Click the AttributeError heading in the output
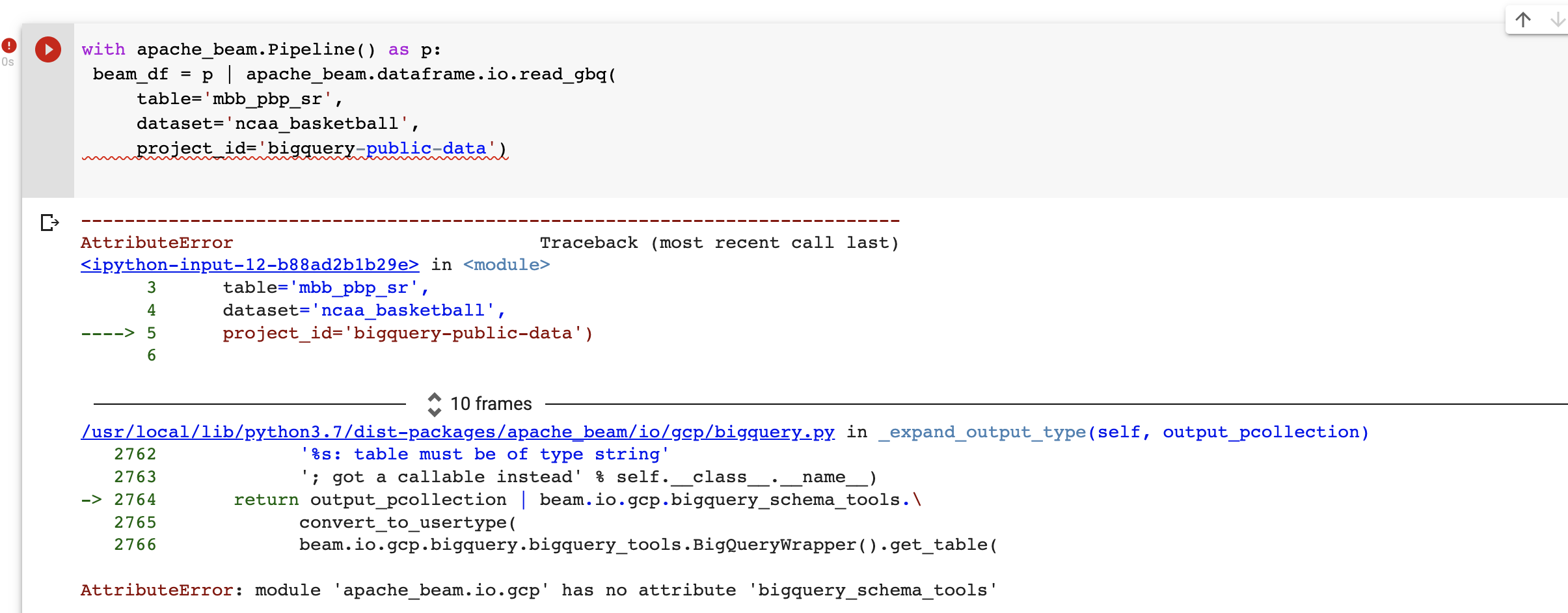 coord(155,242)
